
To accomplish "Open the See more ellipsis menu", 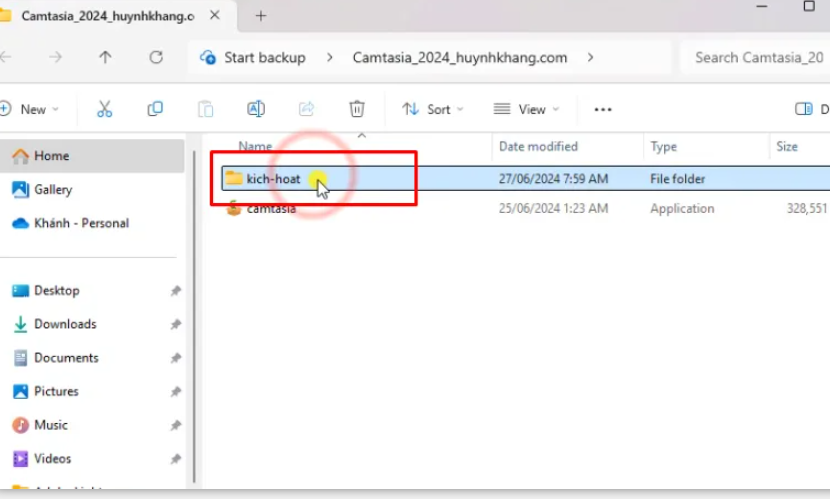I will 602,109.
